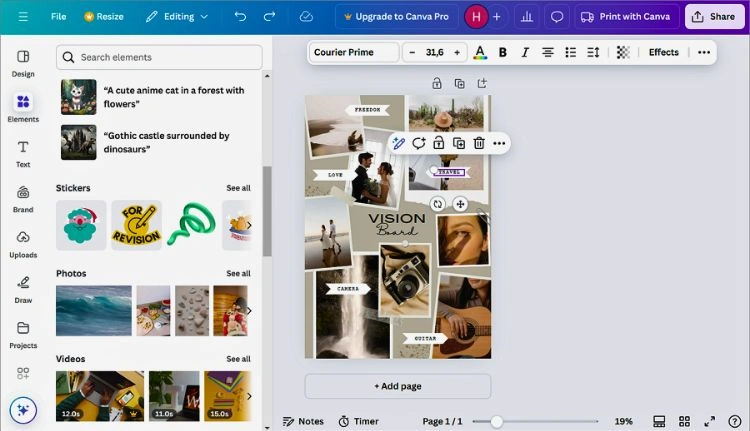Open line spacing options
Image resolution: width=750 pixels, height=431 pixels.
(593, 53)
